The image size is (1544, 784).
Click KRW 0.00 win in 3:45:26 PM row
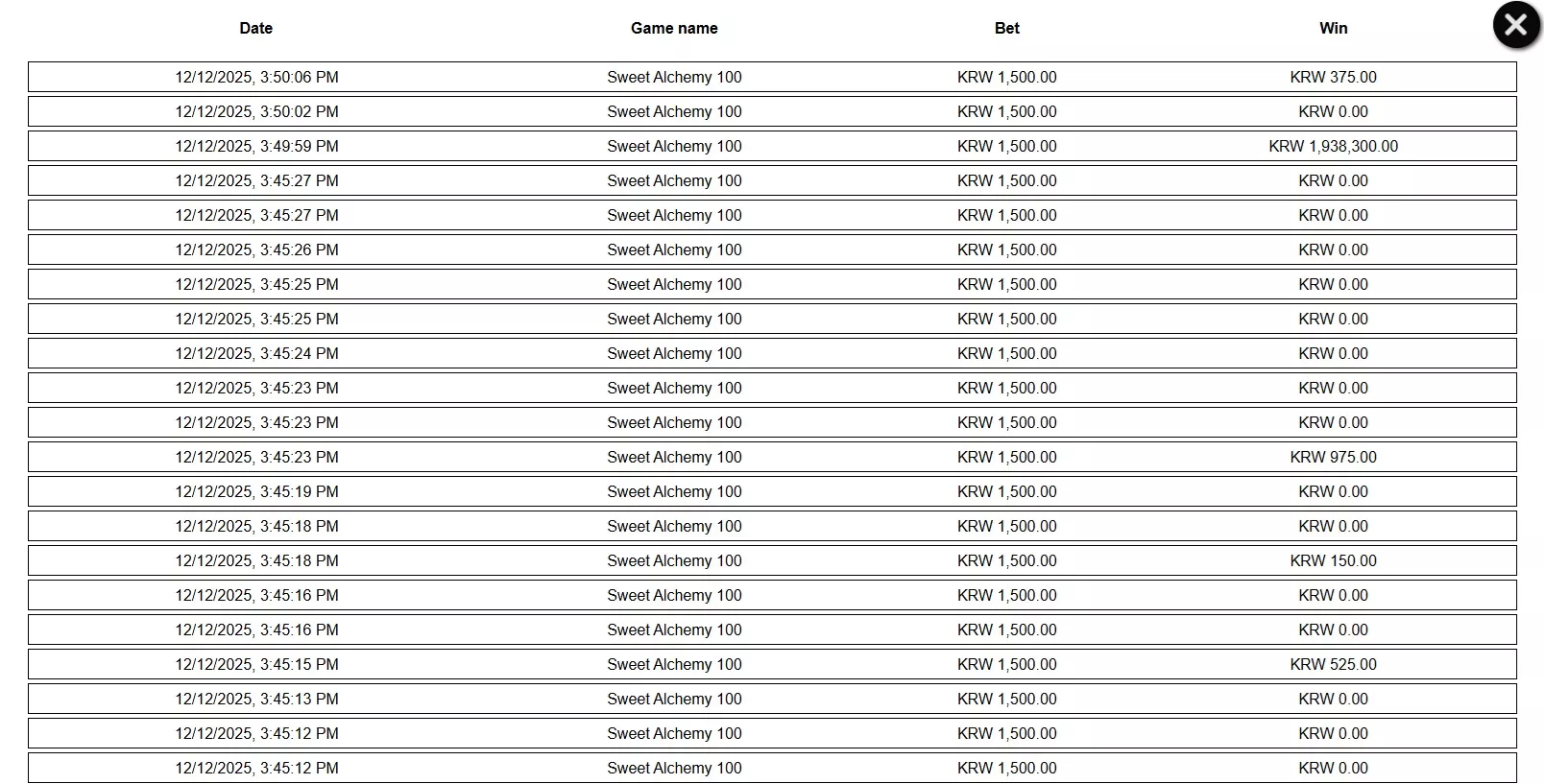coord(1334,249)
